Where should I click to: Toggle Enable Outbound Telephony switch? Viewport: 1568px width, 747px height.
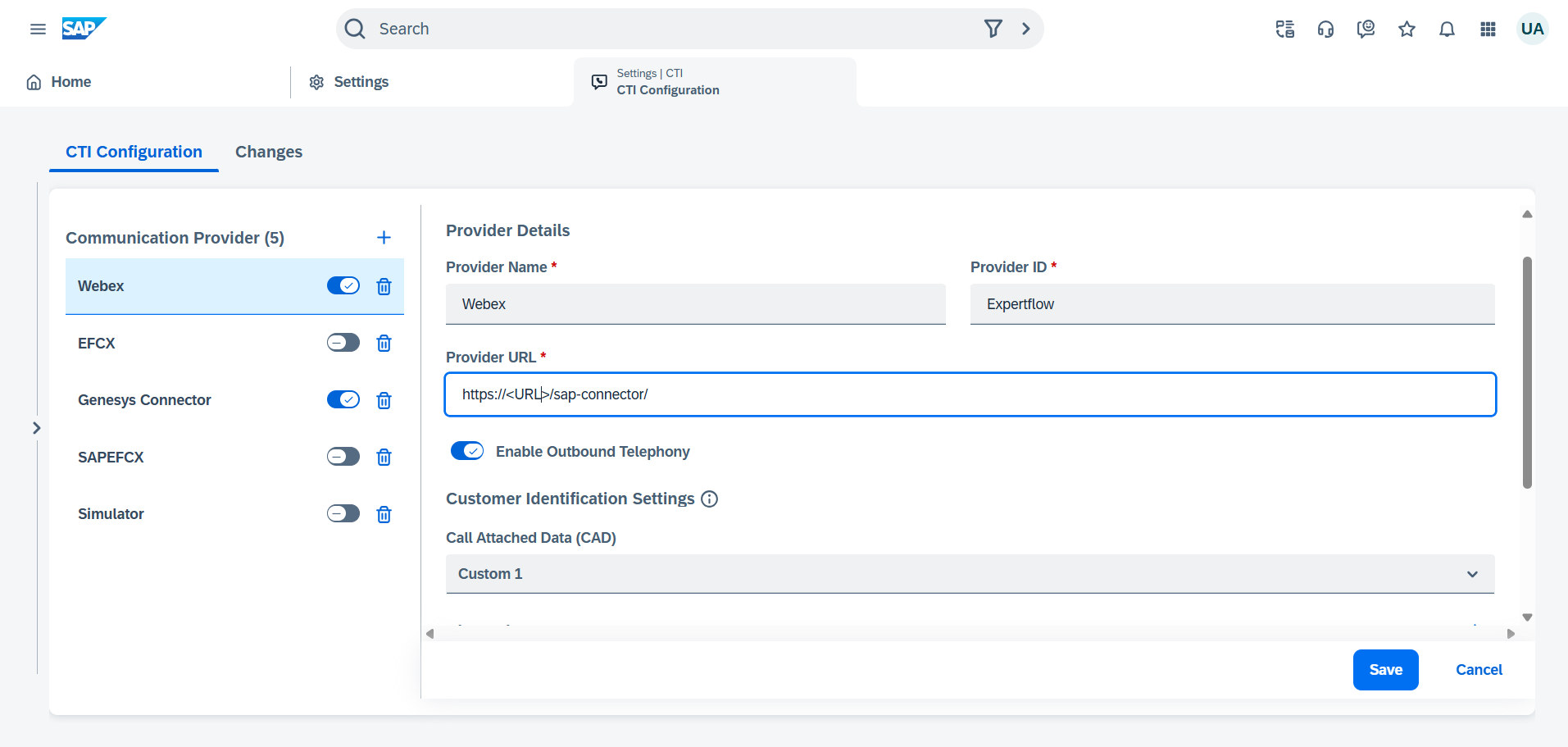pos(467,451)
